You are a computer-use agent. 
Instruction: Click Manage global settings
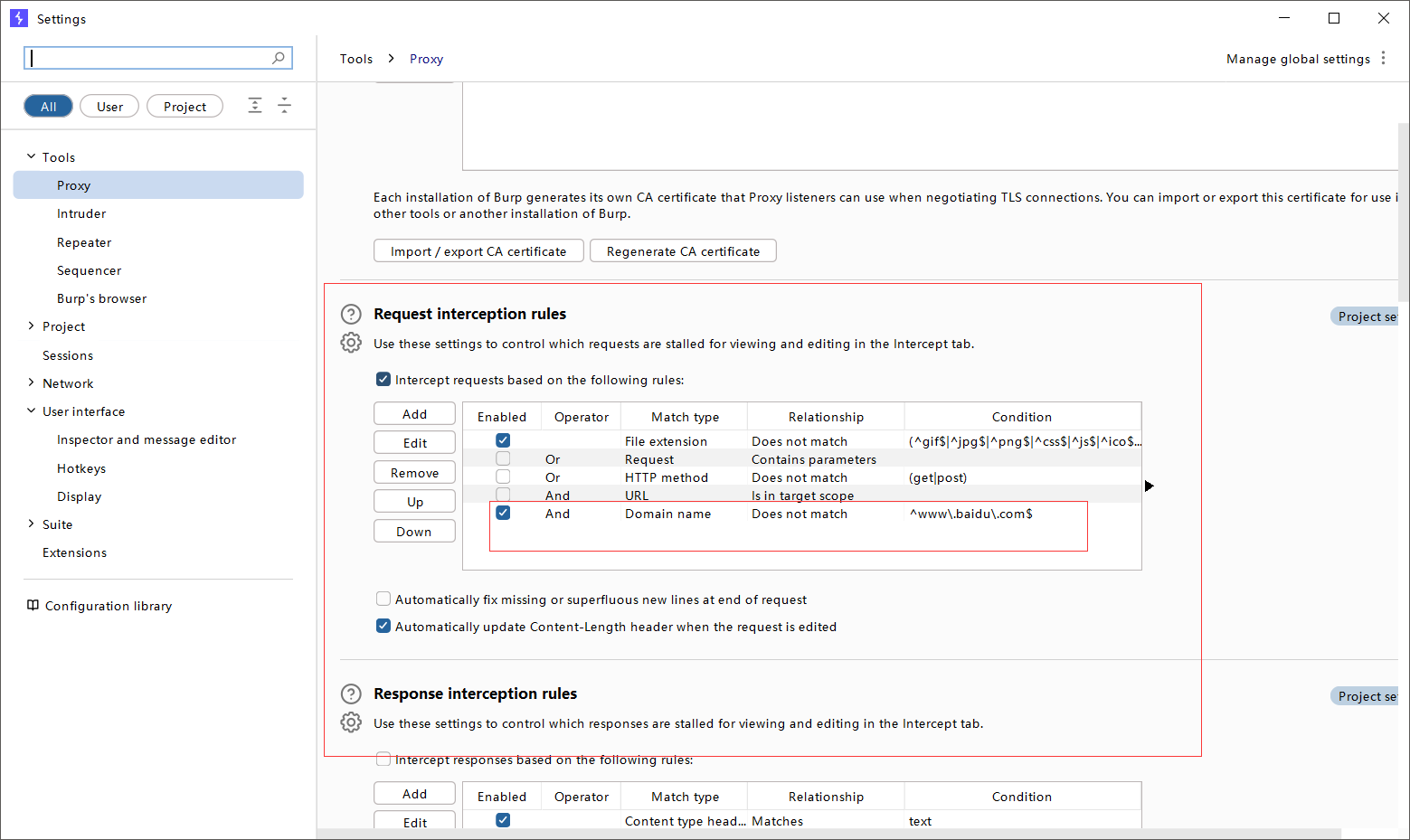(1298, 59)
